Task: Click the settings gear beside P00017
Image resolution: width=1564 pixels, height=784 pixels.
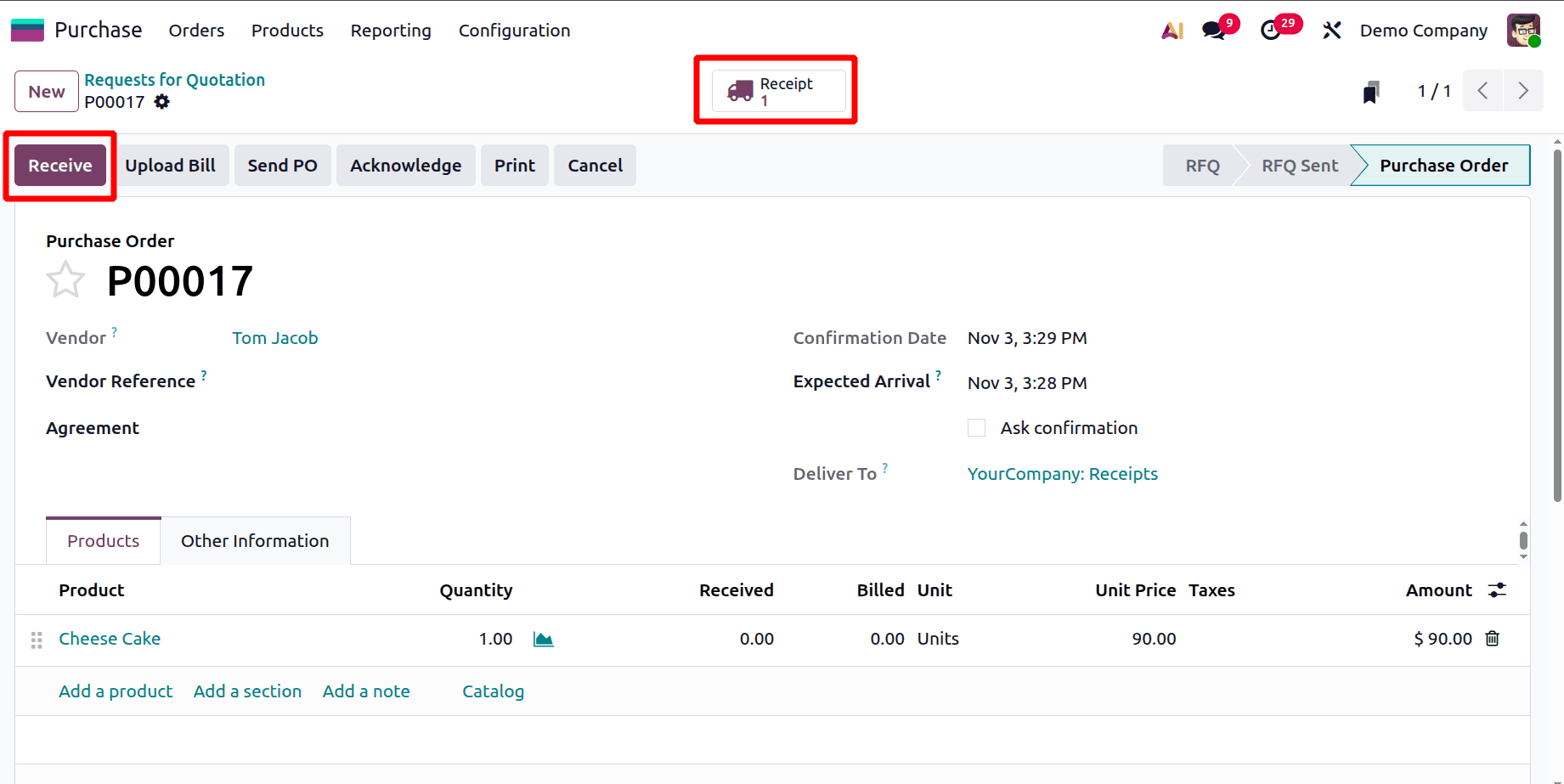Action: [x=161, y=102]
